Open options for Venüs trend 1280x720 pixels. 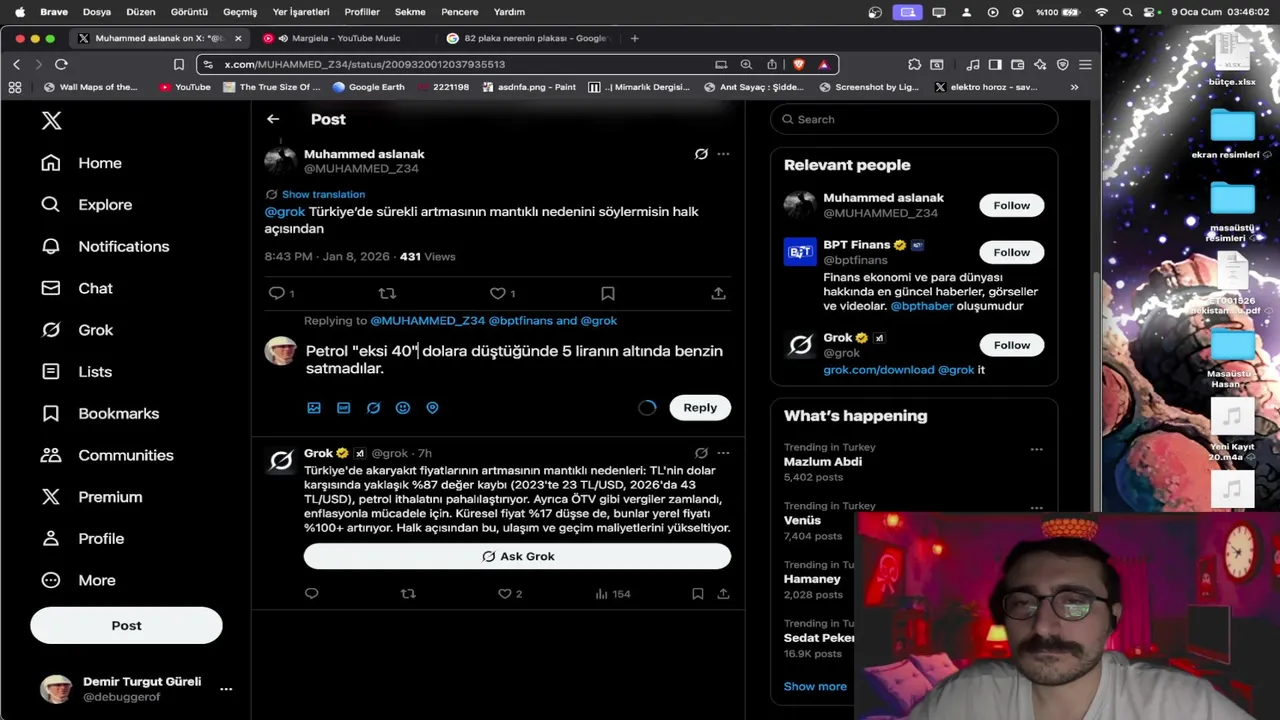point(1037,508)
